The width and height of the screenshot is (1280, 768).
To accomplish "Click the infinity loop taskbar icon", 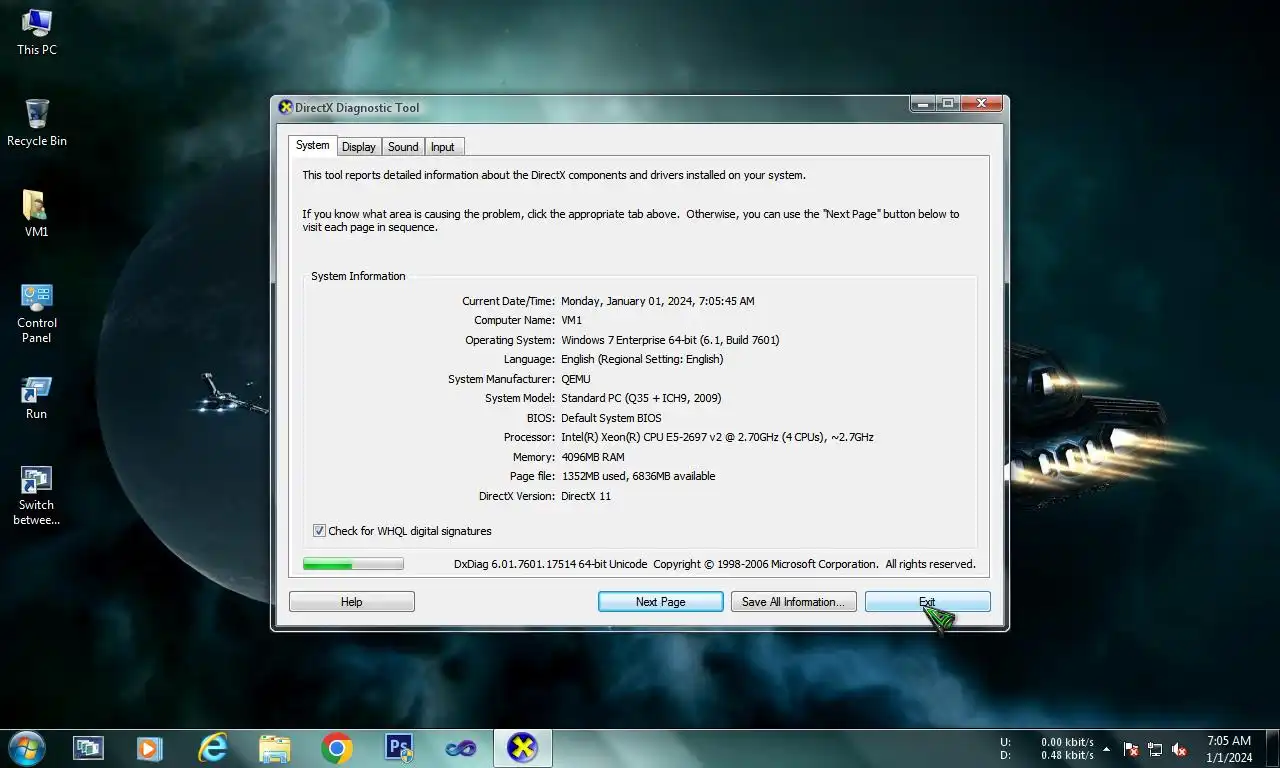I will point(461,748).
